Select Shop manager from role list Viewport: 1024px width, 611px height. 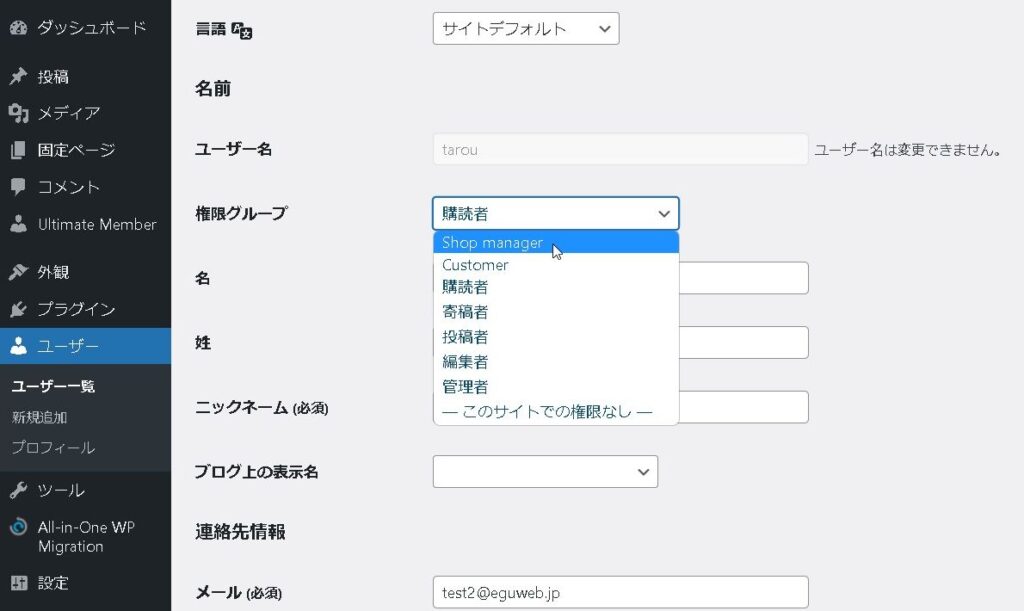[x=493, y=243]
